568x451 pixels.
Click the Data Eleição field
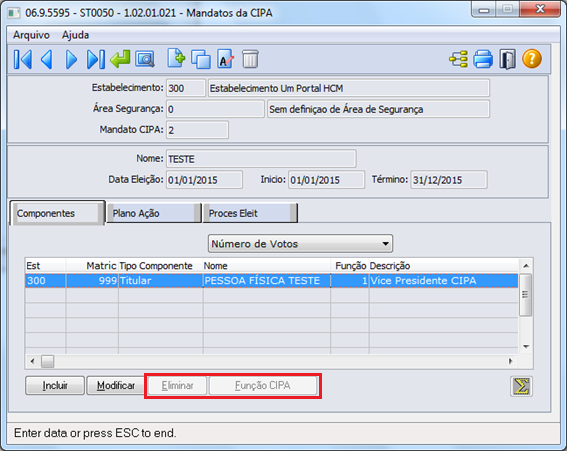click(204, 180)
